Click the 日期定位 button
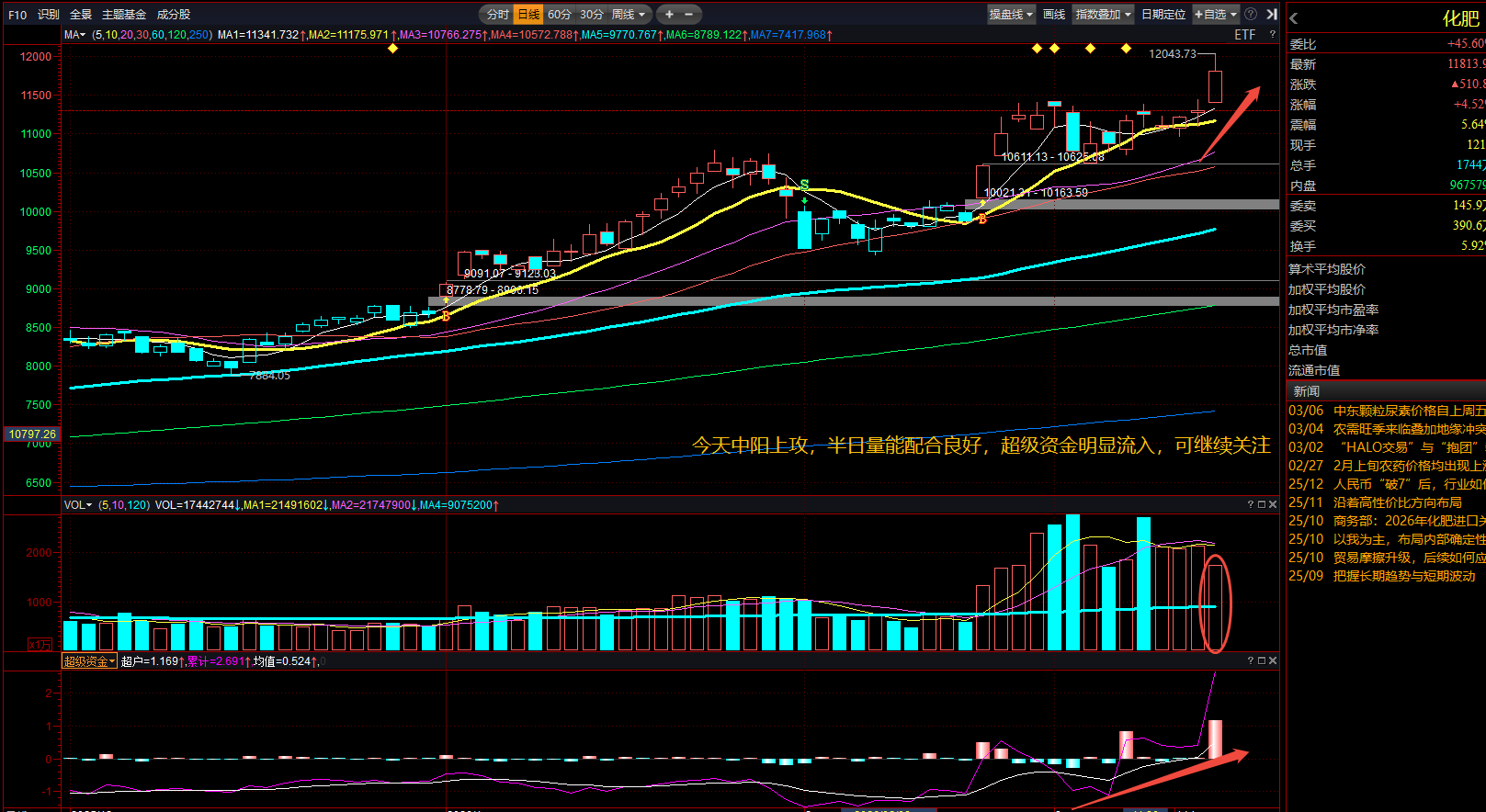Viewport: 1486px width, 812px height. point(1163,15)
